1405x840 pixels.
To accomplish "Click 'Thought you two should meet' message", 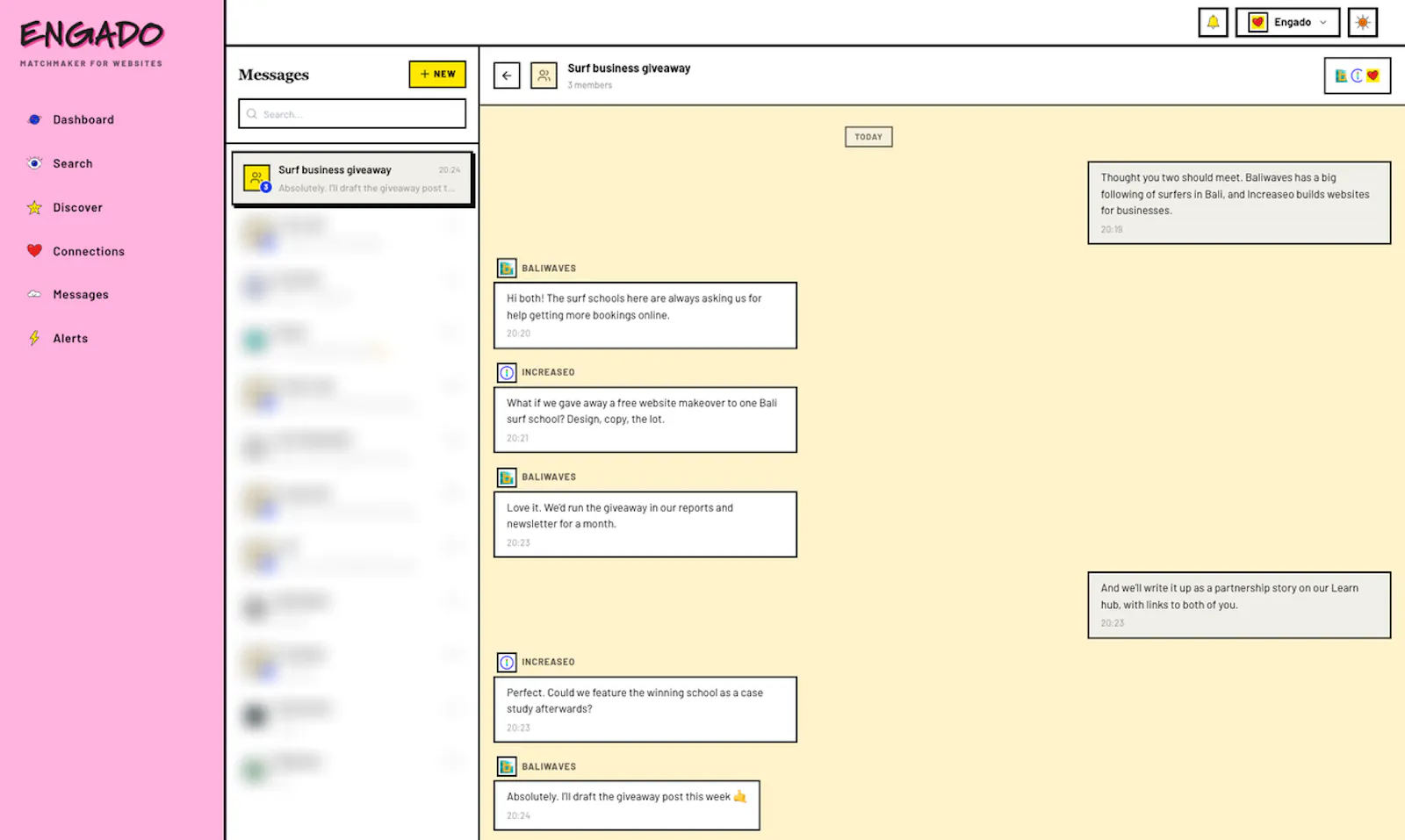I will 1239,202.
